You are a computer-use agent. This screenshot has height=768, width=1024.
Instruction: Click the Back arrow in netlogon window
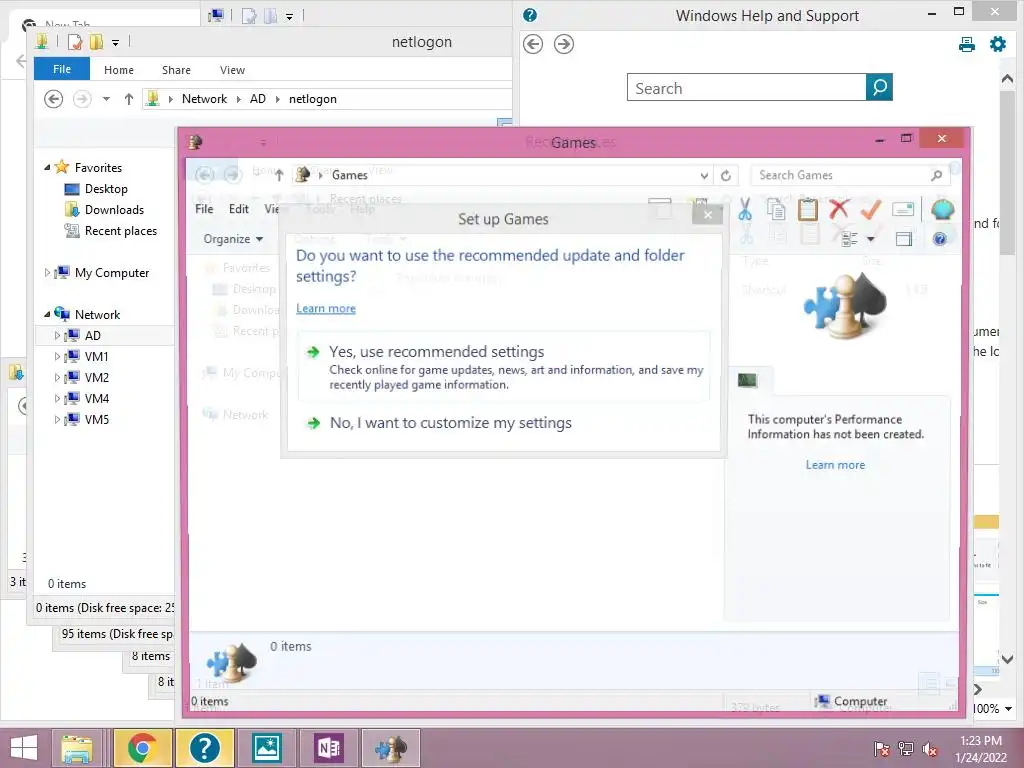coord(54,99)
